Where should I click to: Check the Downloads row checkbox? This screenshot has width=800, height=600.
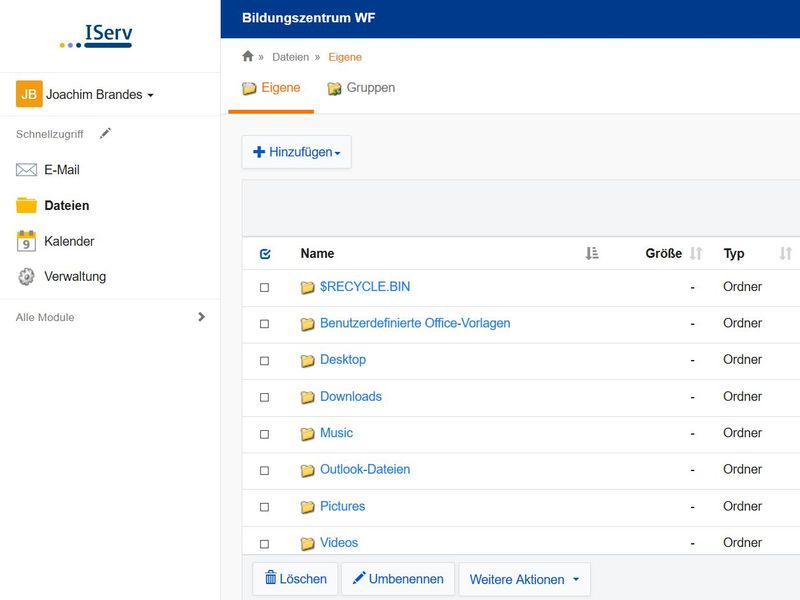coord(264,397)
